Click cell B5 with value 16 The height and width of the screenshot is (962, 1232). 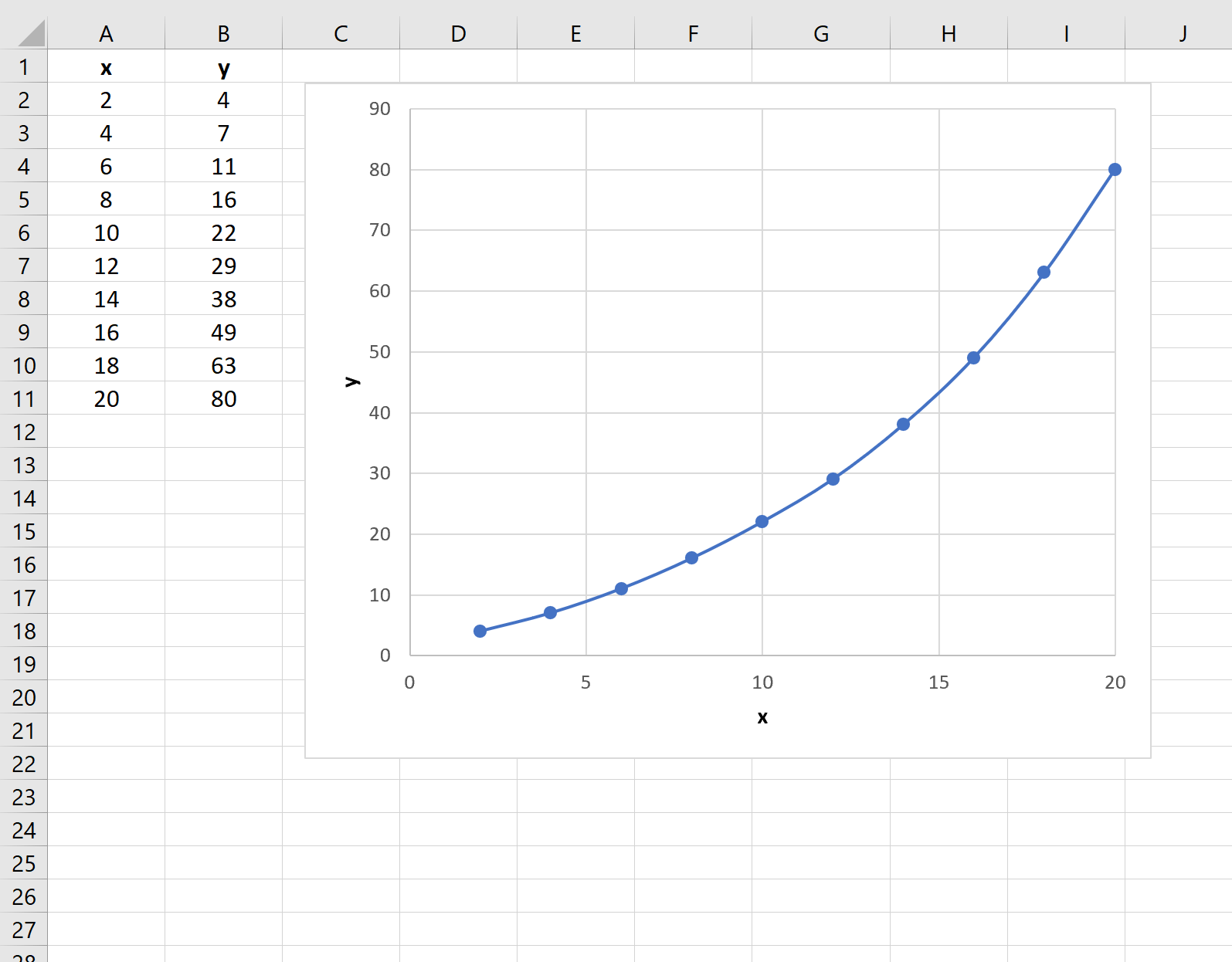[x=224, y=199]
